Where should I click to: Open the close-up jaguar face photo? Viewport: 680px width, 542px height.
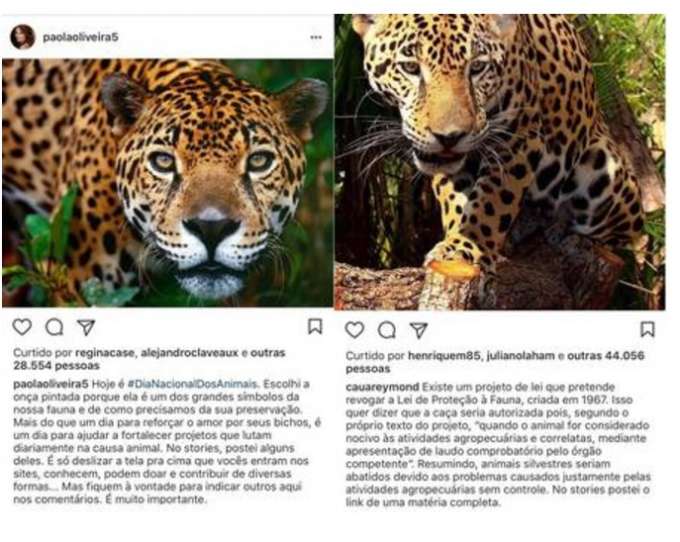tap(167, 183)
